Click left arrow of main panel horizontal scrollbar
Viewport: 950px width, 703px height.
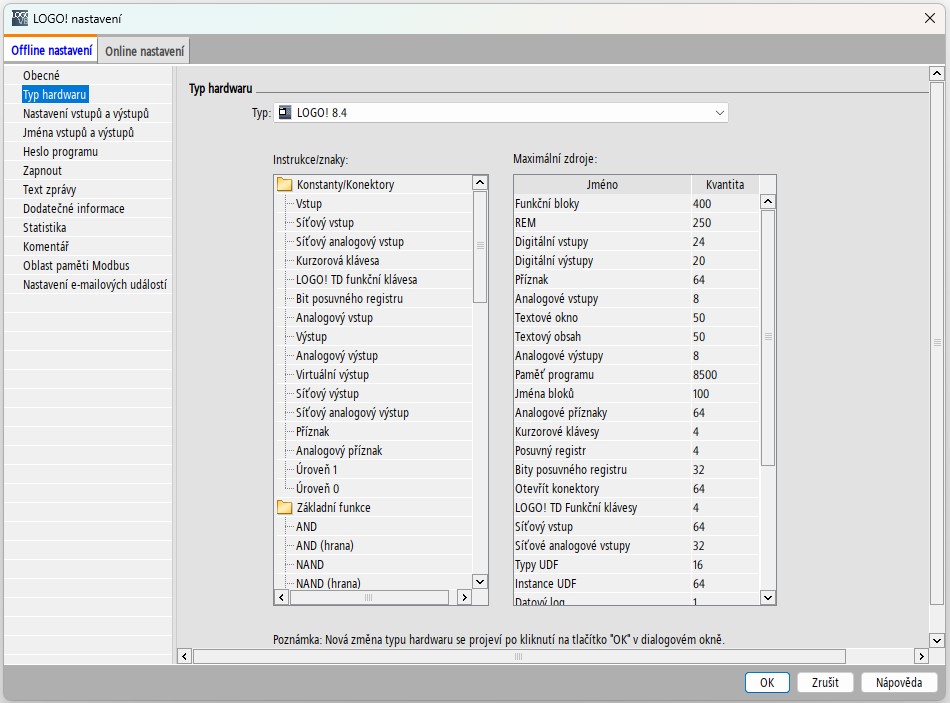[x=184, y=656]
